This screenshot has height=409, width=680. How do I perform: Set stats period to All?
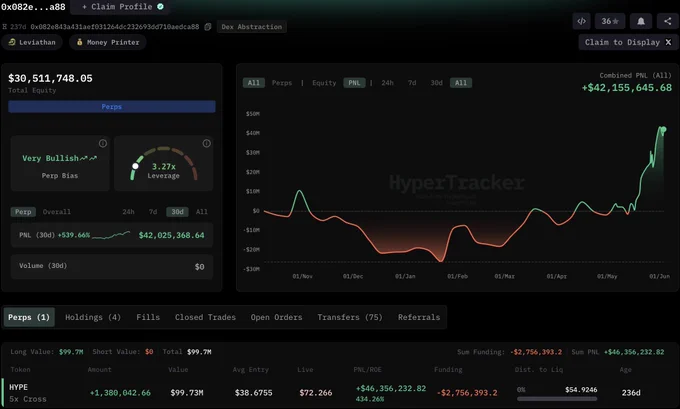[x=202, y=212]
